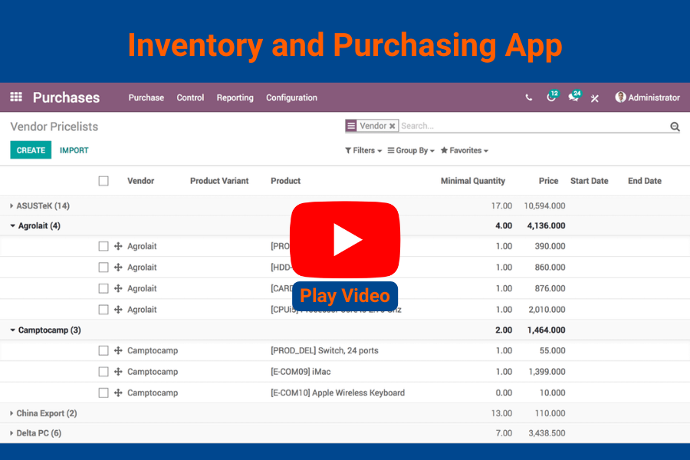Check the Agrolait 876.000 row checkbox
The width and height of the screenshot is (690, 460).
click(103, 288)
